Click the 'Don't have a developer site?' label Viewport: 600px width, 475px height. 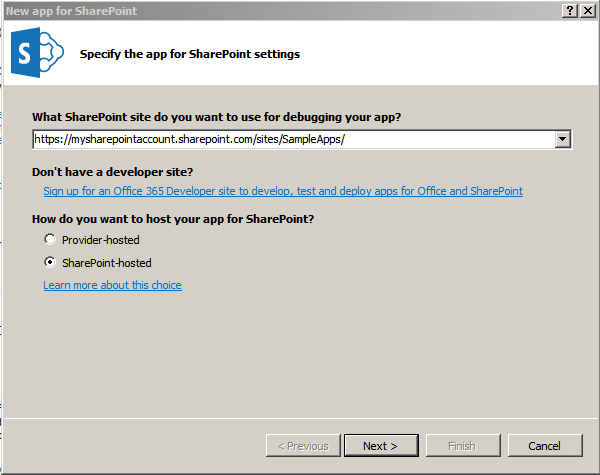113,172
